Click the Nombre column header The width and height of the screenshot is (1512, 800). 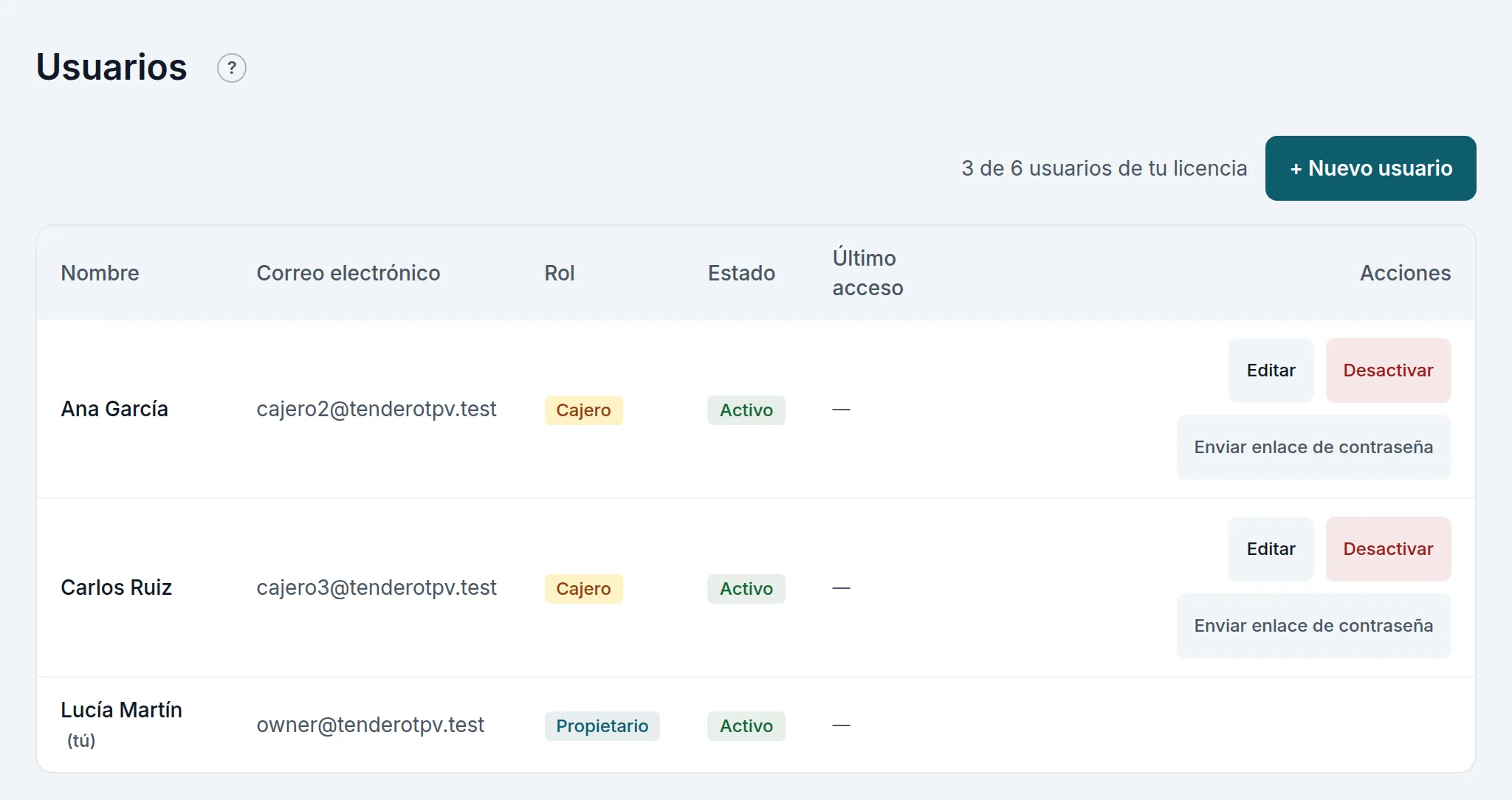pyautogui.click(x=100, y=273)
